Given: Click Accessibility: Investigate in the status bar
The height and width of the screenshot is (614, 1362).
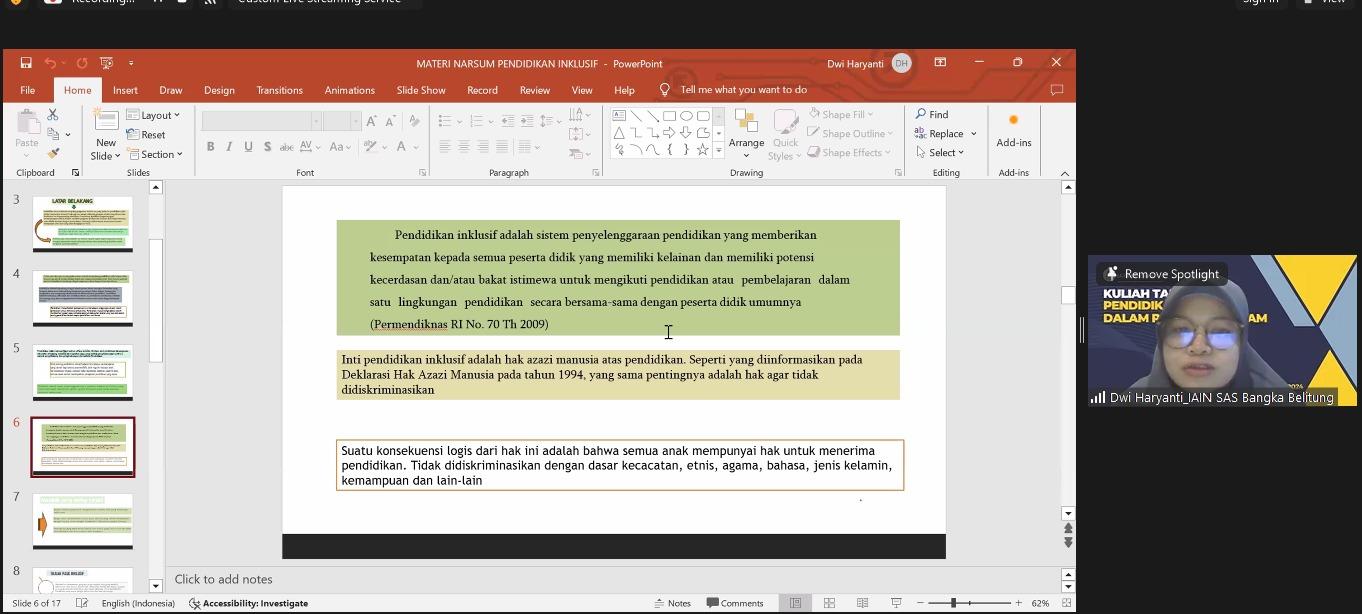Looking at the screenshot, I should point(248,603).
